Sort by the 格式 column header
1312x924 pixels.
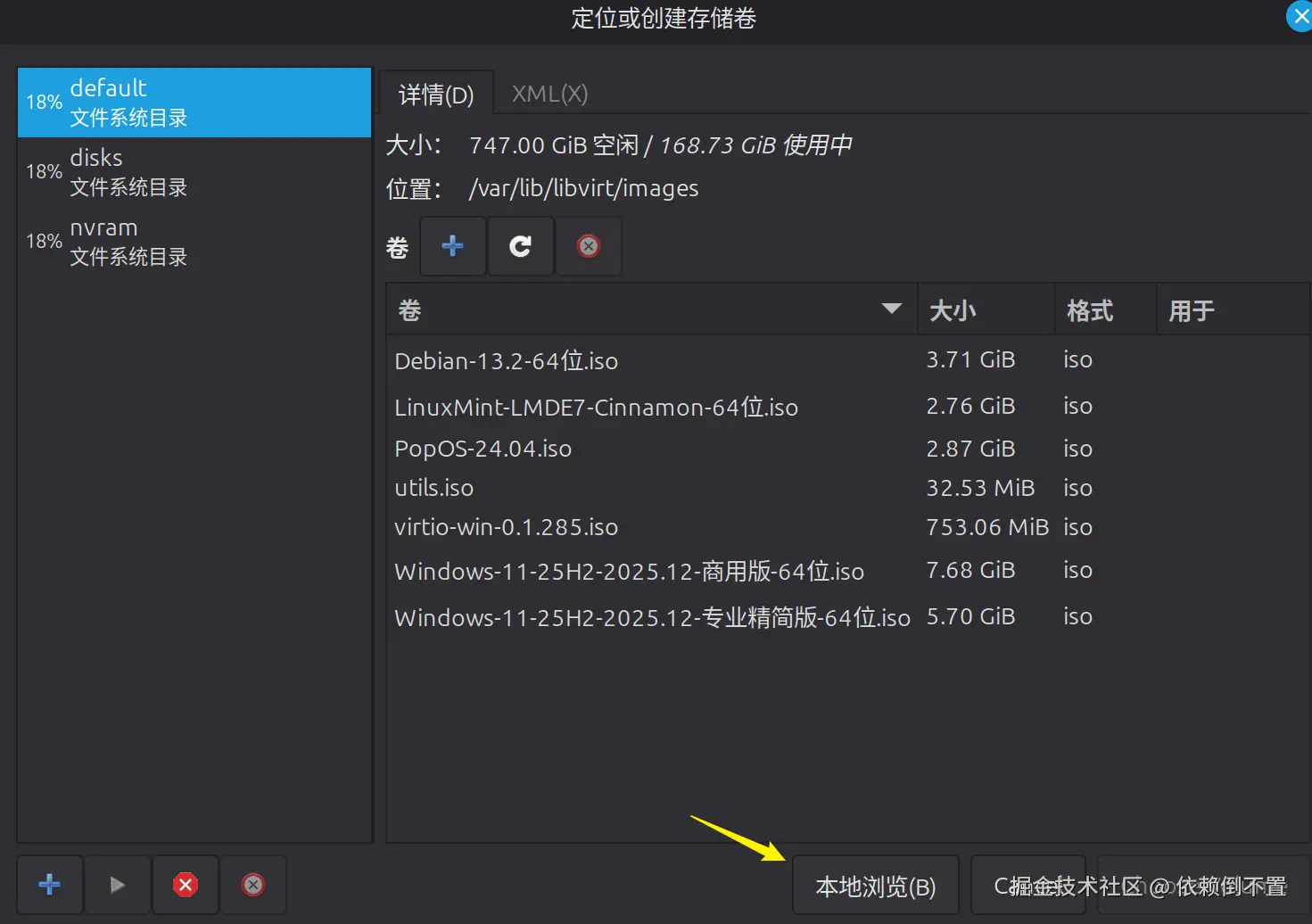1106,310
